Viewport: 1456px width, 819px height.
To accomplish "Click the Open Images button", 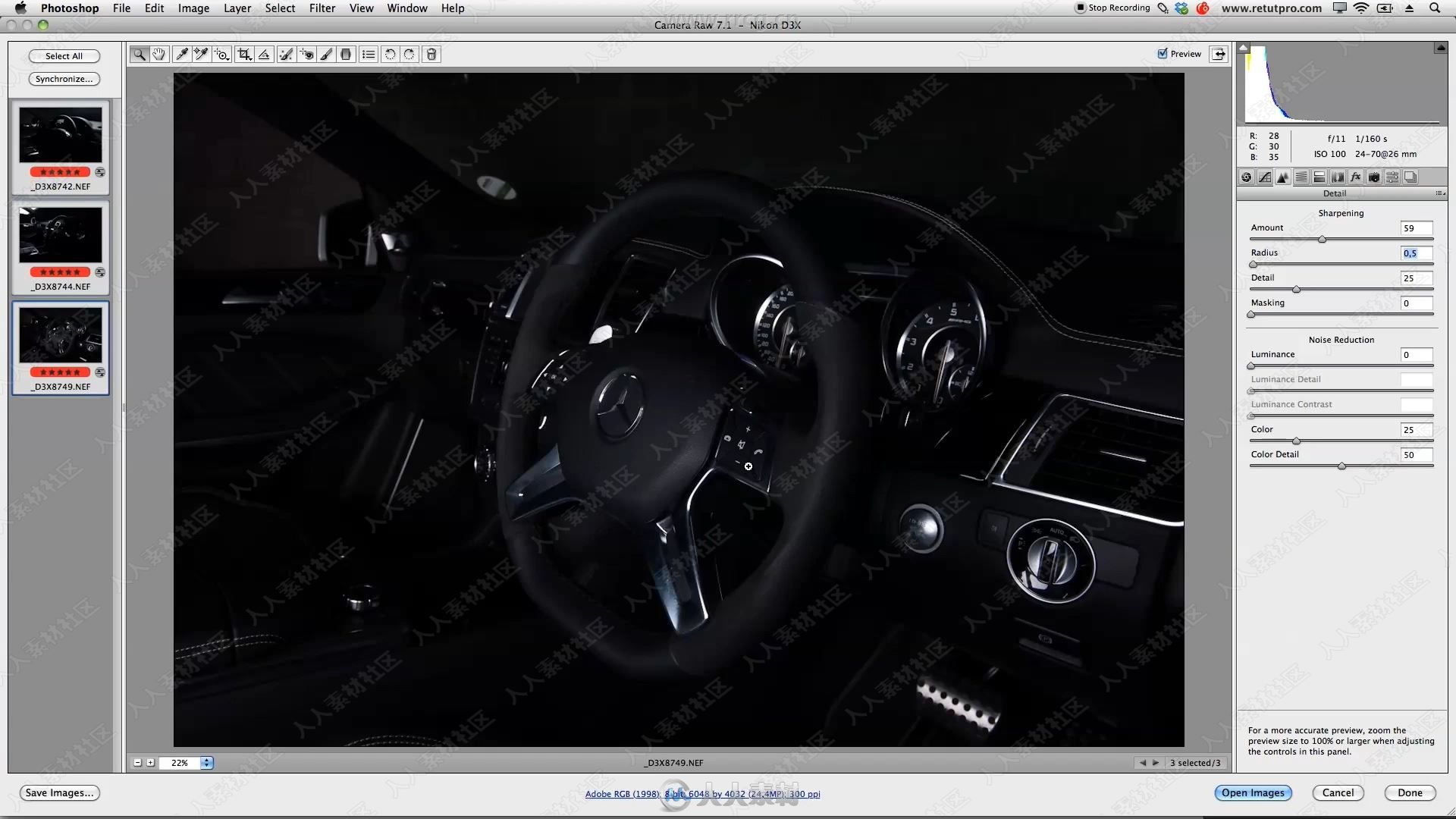I will point(1253,792).
